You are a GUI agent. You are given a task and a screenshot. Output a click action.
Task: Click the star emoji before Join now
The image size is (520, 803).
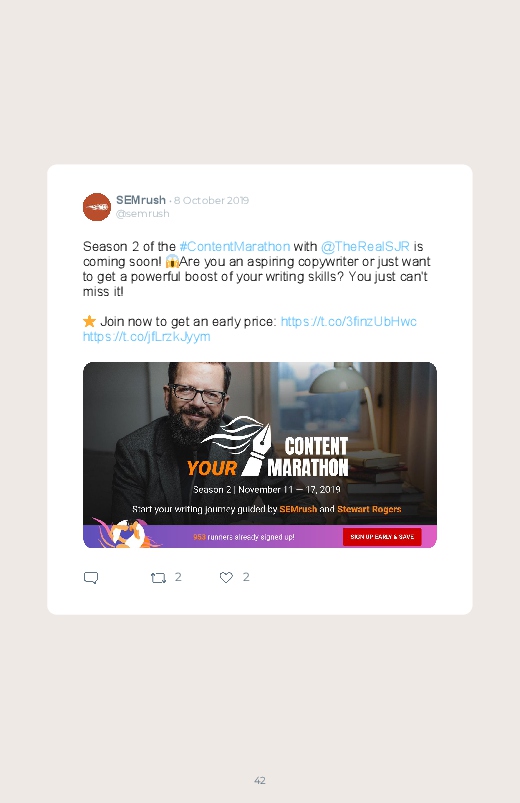tap(89, 321)
